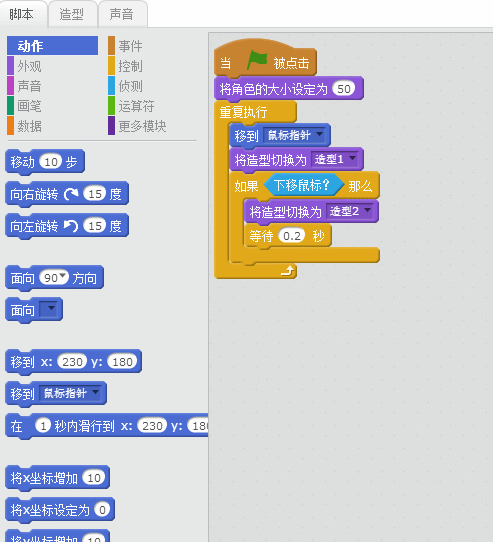Click the 将角色的大小设定为 block label
The image size is (493, 542).
click(x=273, y=89)
